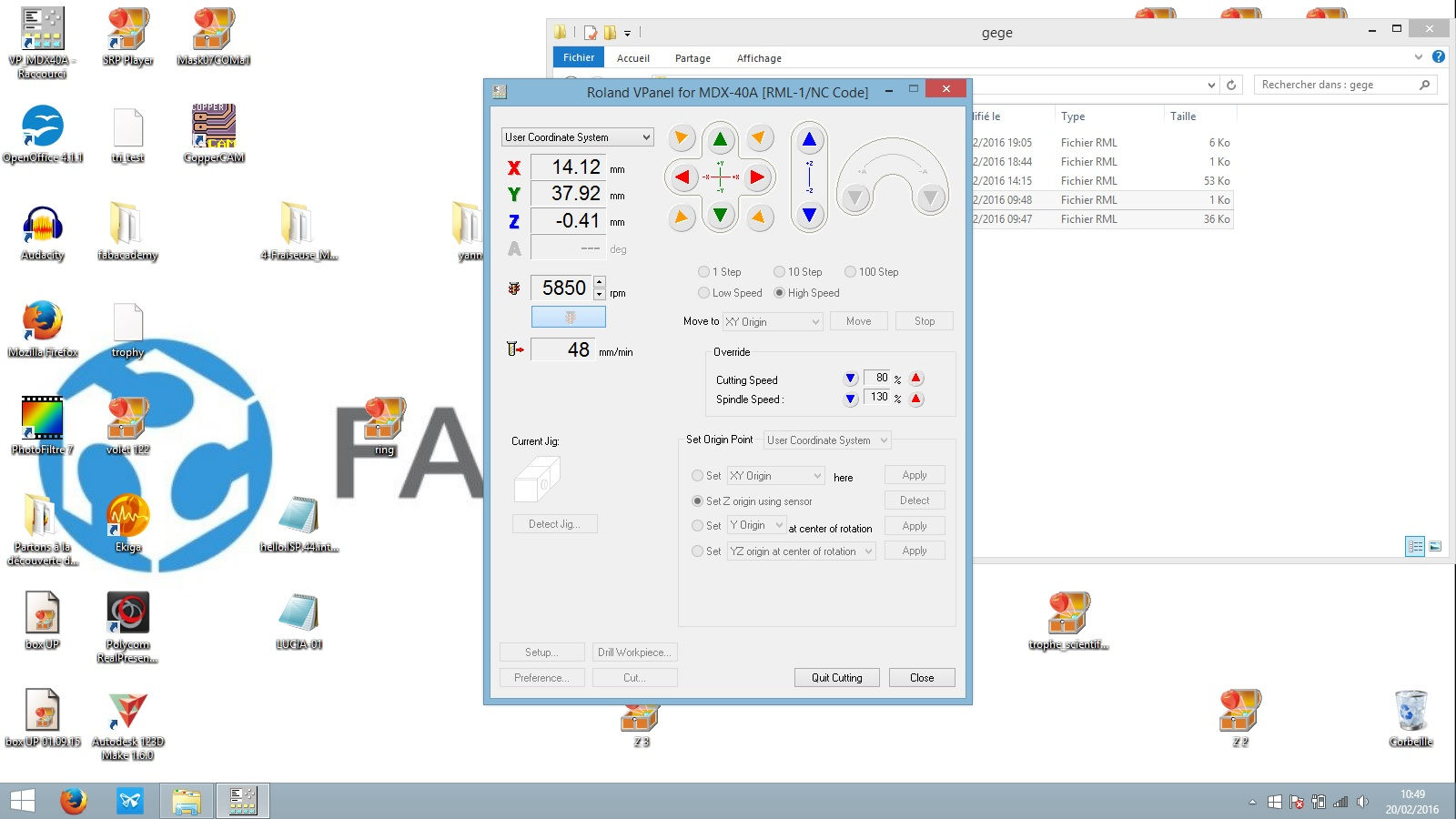
Task: Open the Set XY Origin combo box
Action: click(x=776, y=475)
